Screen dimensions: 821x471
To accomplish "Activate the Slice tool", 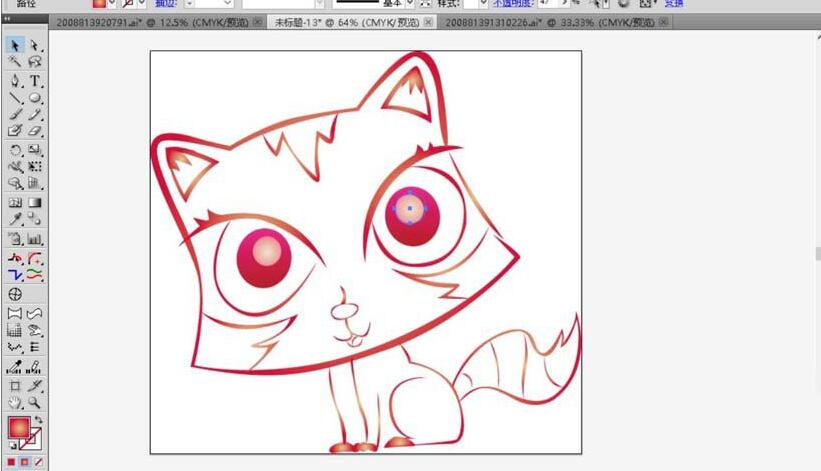I will click(x=35, y=386).
